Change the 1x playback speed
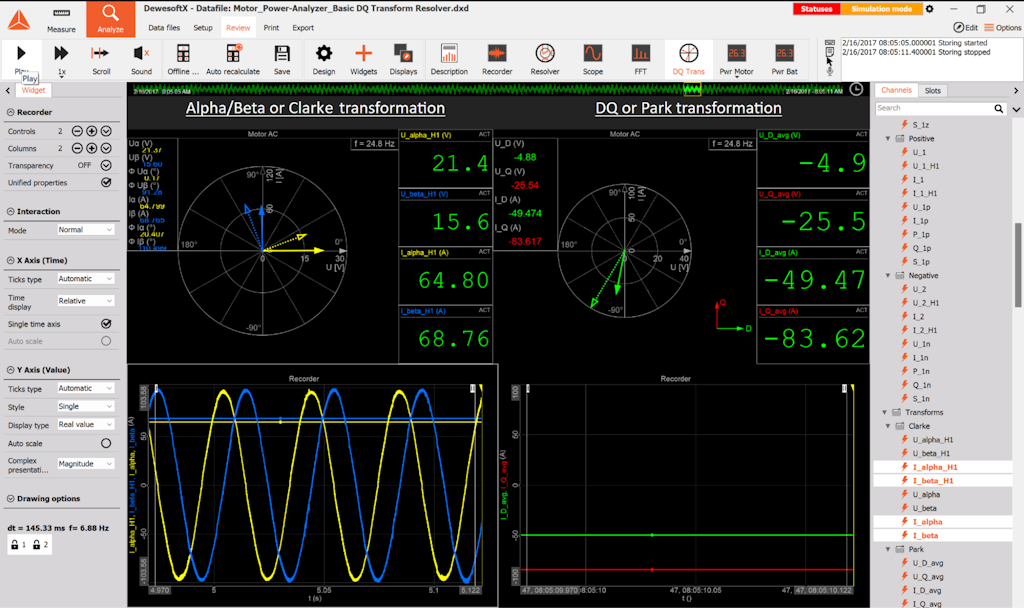This screenshot has width=1024, height=608. coord(61,59)
